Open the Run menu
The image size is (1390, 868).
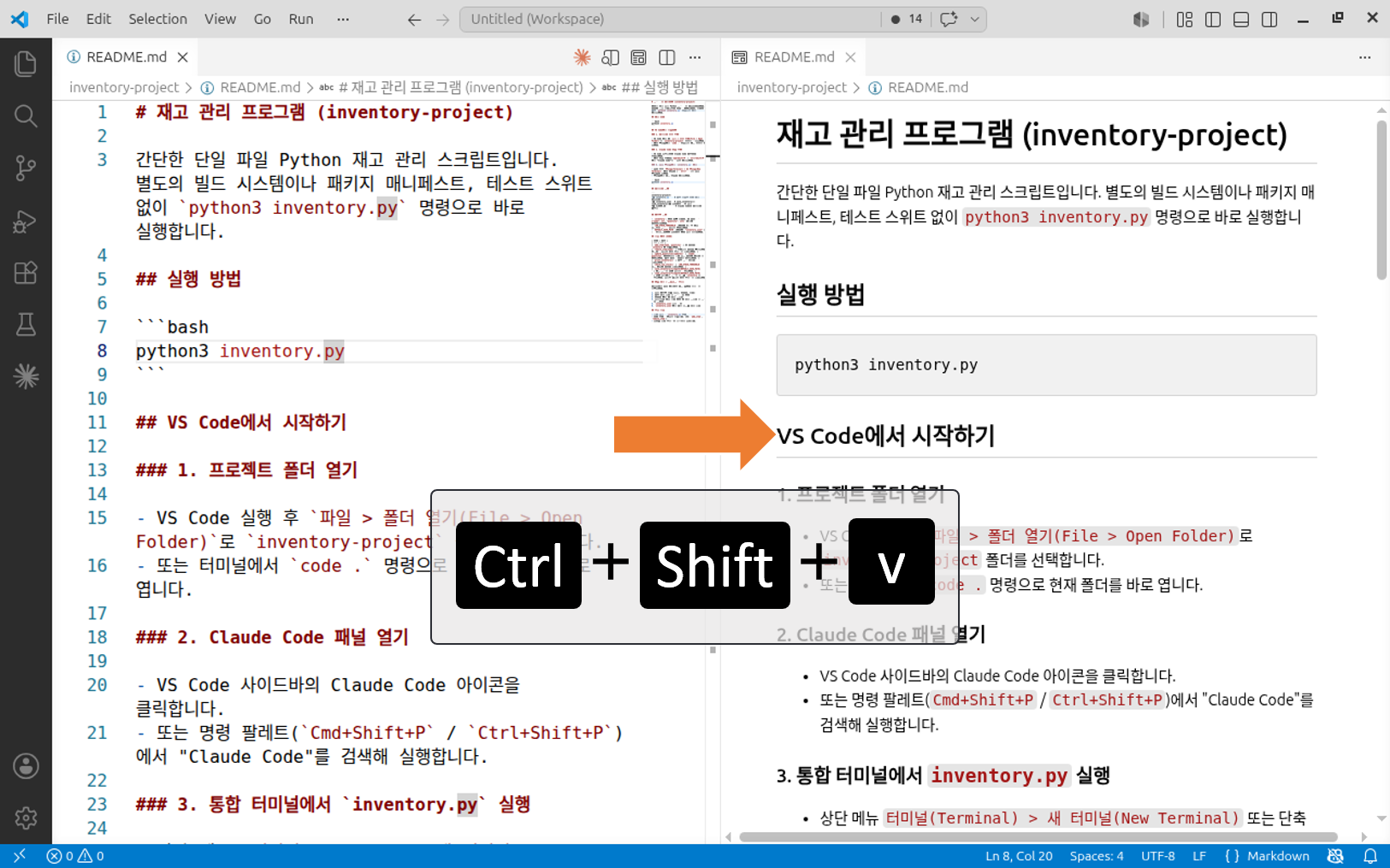pyautogui.click(x=301, y=19)
